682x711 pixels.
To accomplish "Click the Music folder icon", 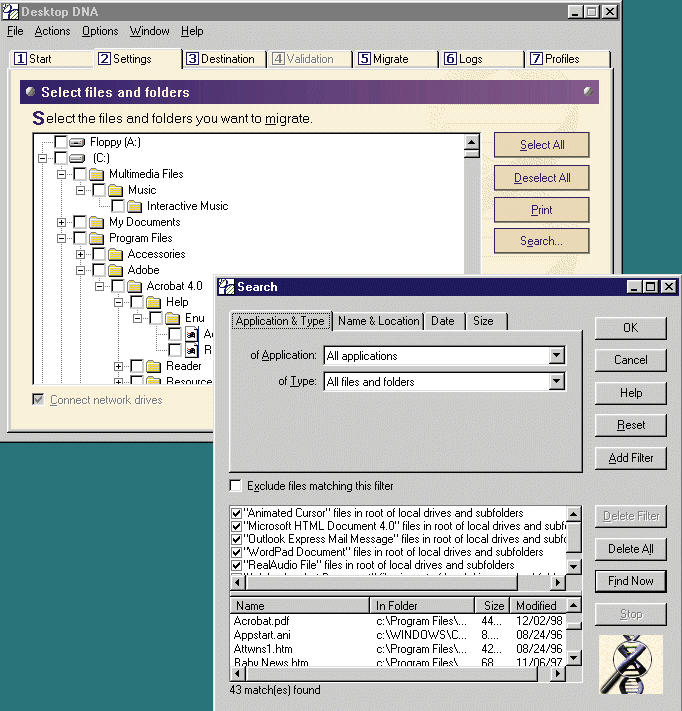I will (x=116, y=190).
